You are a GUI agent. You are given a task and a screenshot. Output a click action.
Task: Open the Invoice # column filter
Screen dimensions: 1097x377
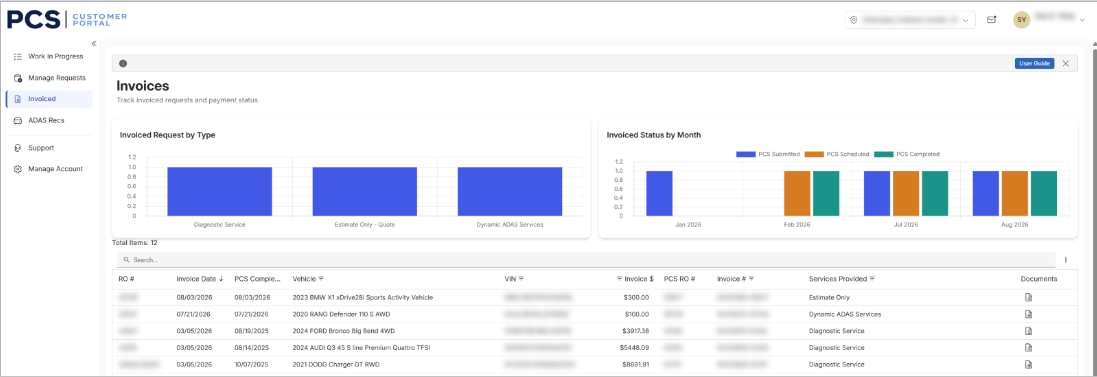tap(751, 278)
